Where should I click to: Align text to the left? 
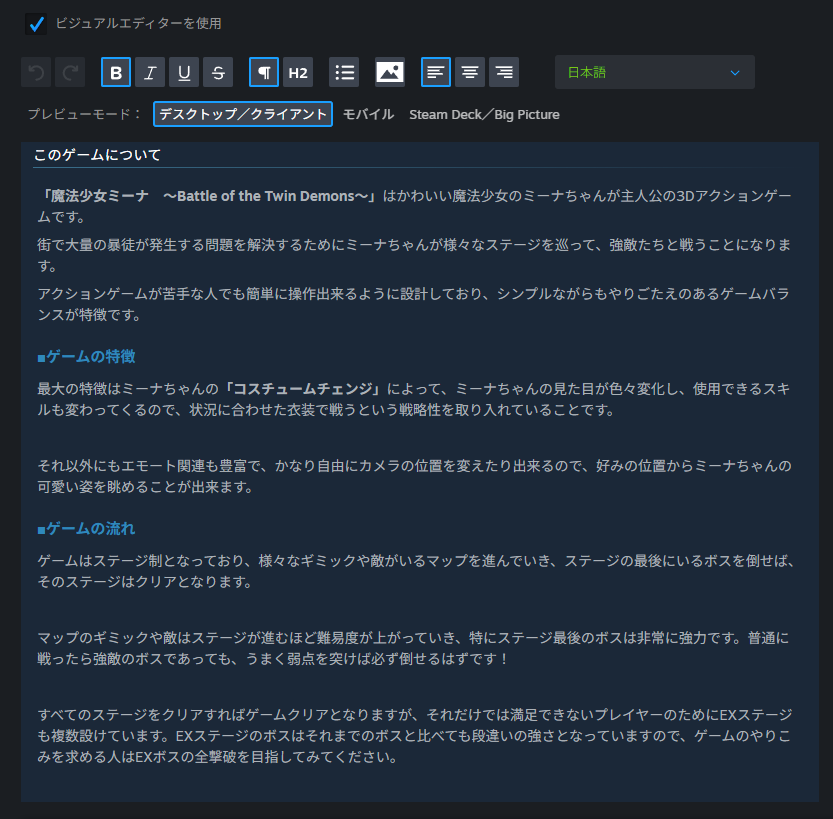(x=436, y=72)
